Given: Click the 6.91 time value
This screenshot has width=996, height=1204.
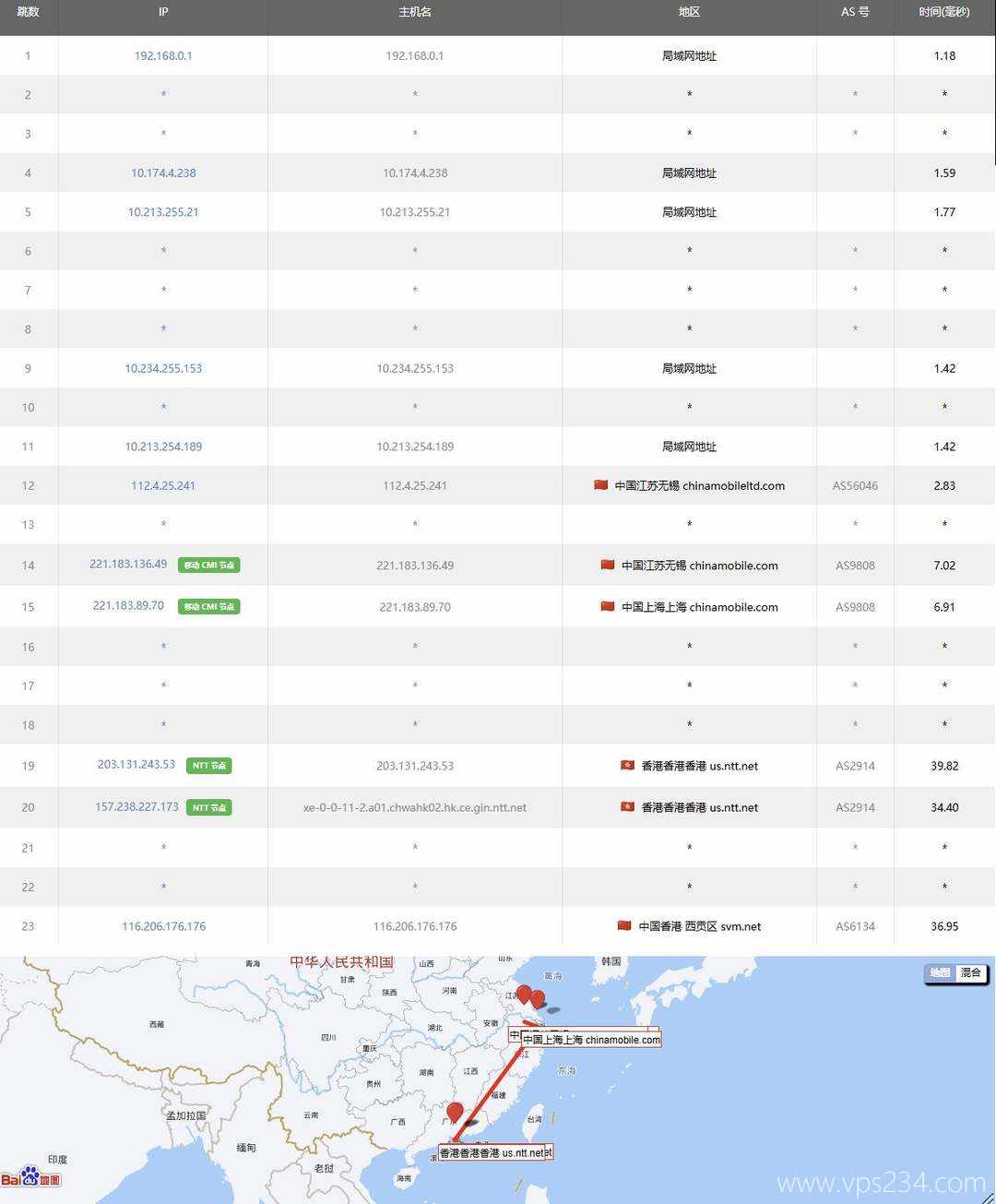Looking at the screenshot, I should [x=944, y=607].
